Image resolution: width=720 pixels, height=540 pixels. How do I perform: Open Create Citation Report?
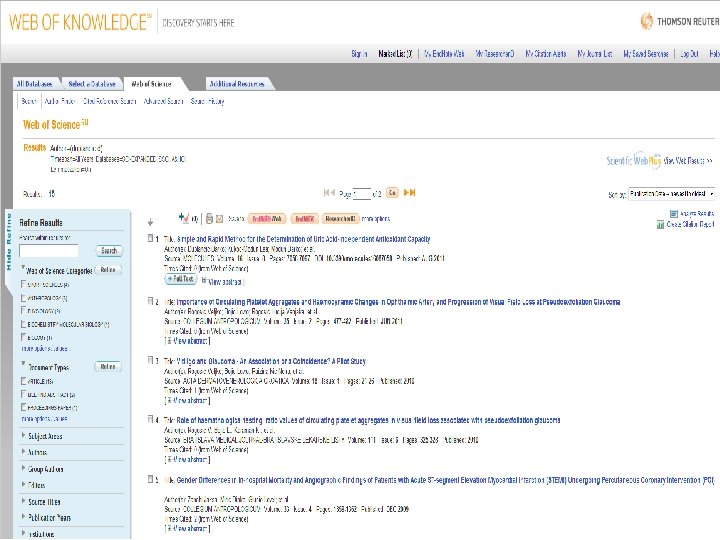[x=686, y=225]
